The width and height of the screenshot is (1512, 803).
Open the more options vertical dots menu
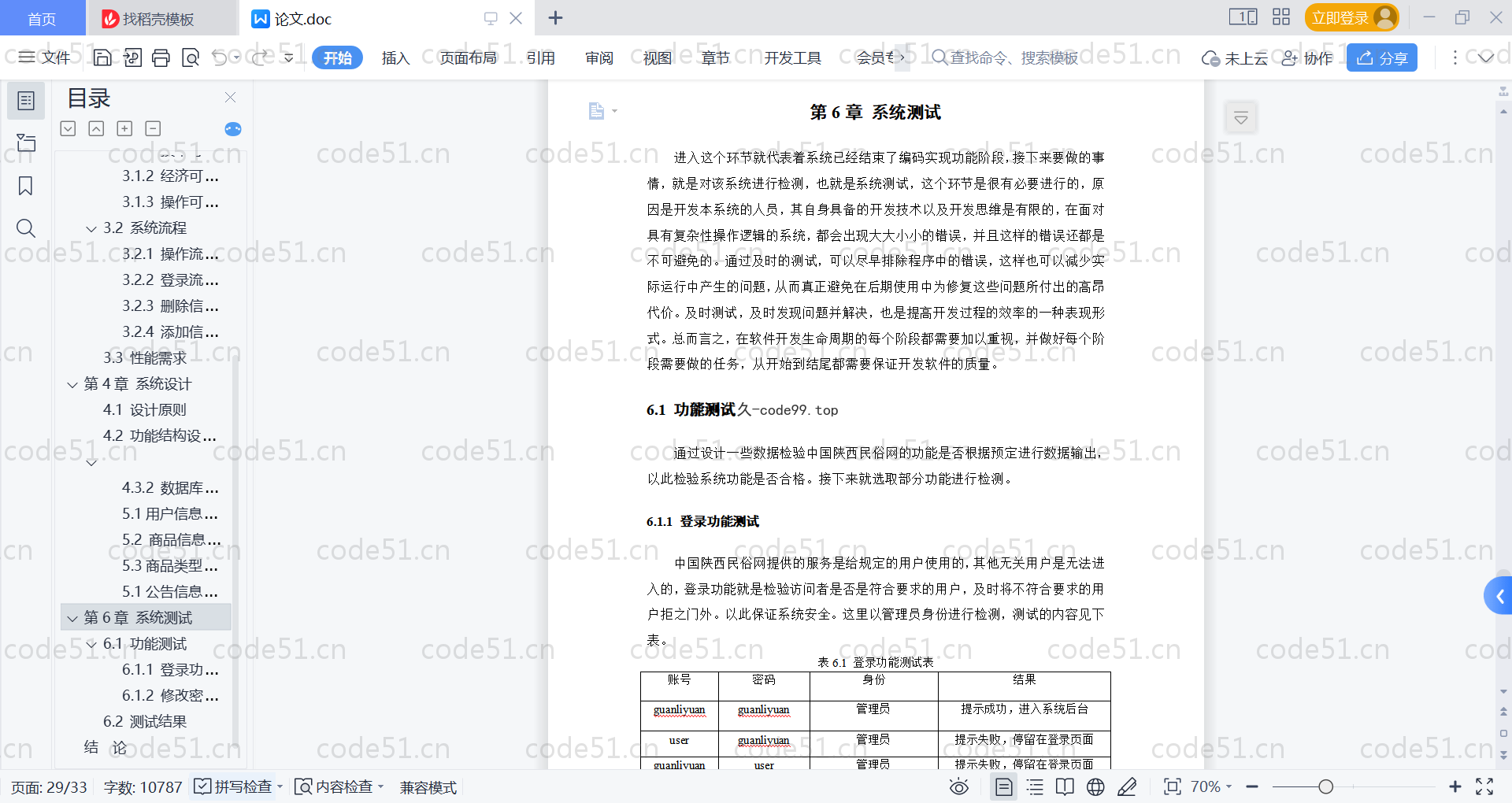coord(1455,57)
